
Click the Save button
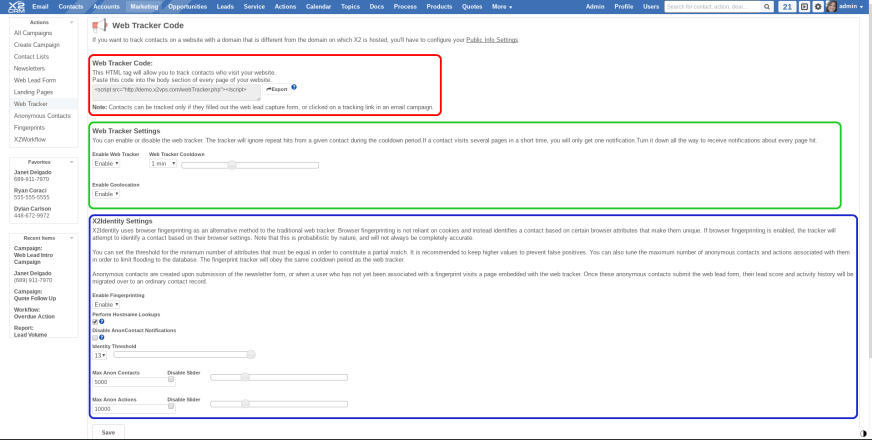pyautogui.click(x=108, y=432)
